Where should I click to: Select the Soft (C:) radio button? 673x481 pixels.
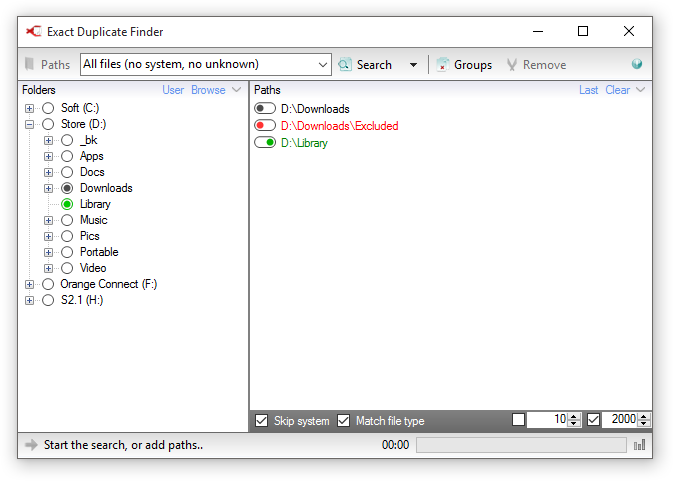click(48, 108)
